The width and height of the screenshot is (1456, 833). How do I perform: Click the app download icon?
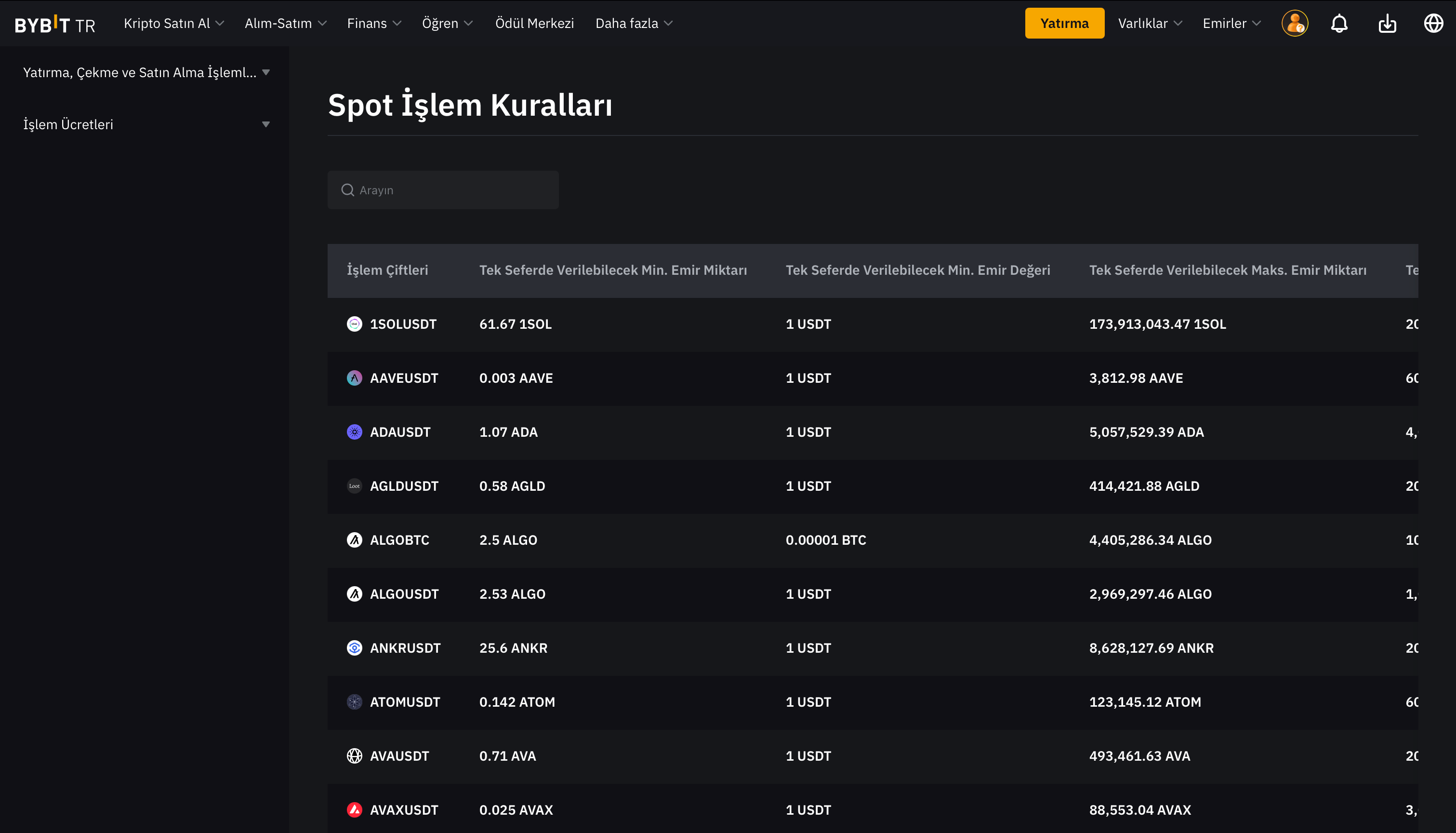coord(1387,24)
